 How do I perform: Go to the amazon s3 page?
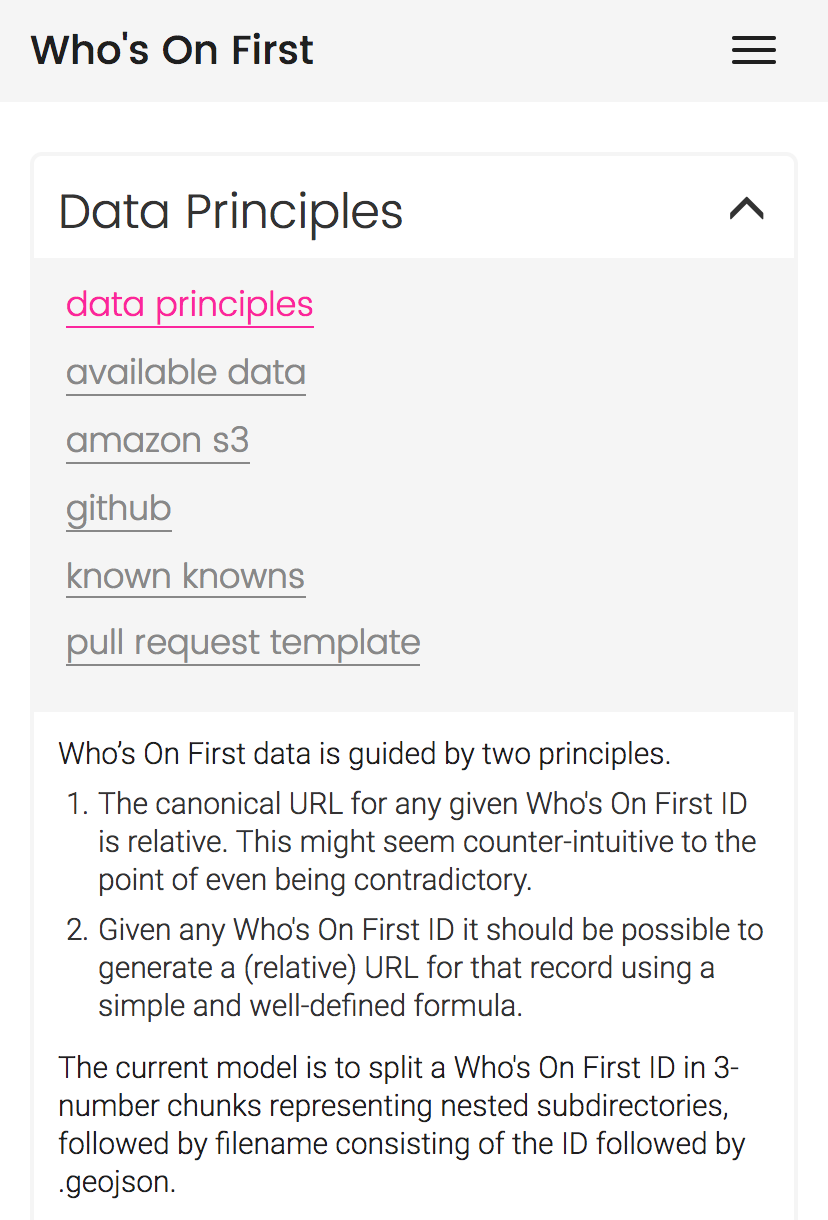(x=157, y=440)
